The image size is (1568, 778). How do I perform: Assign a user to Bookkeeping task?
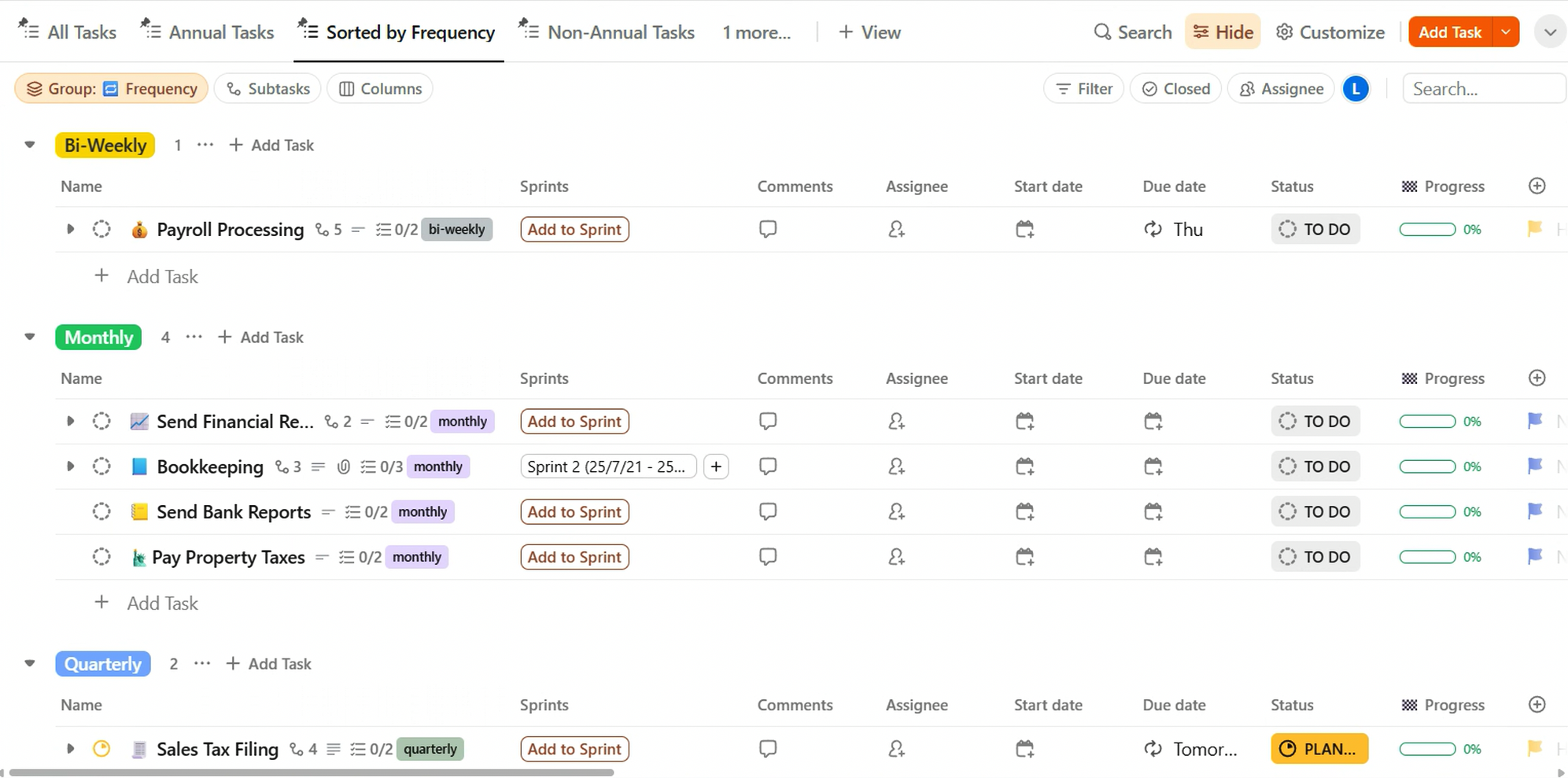coord(895,466)
